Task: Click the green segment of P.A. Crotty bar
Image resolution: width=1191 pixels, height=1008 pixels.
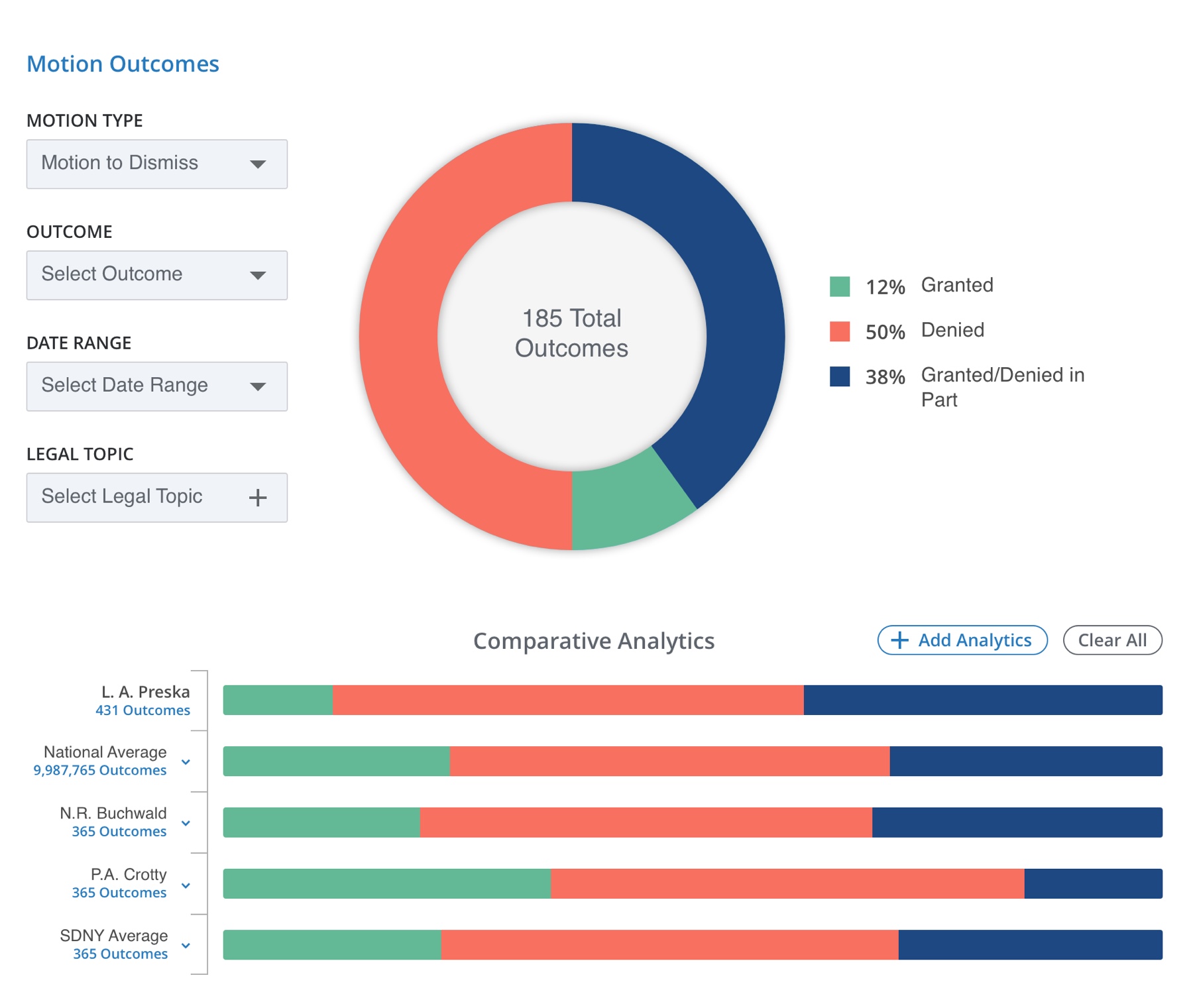Action: click(x=386, y=884)
